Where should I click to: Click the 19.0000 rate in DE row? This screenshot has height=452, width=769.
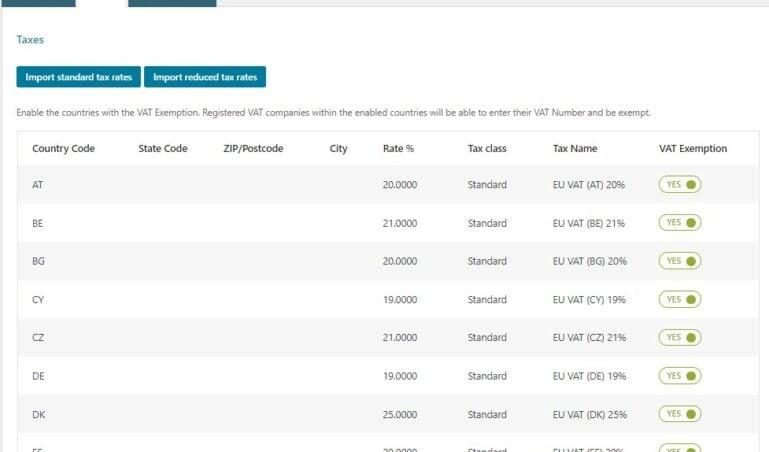click(x=400, y=376)
